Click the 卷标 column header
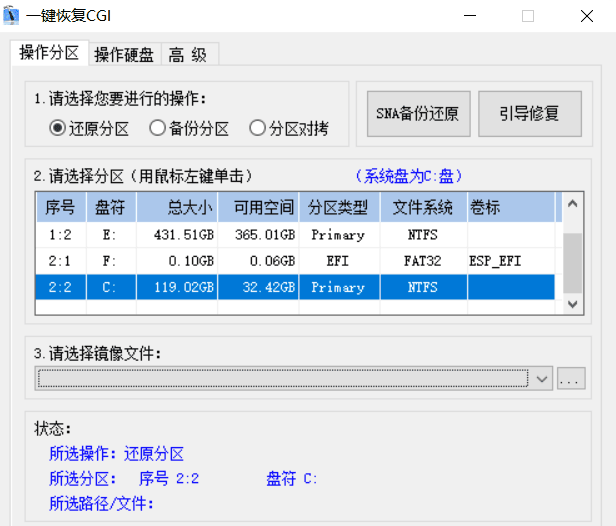The image size is (616, 526). [511, 207]
